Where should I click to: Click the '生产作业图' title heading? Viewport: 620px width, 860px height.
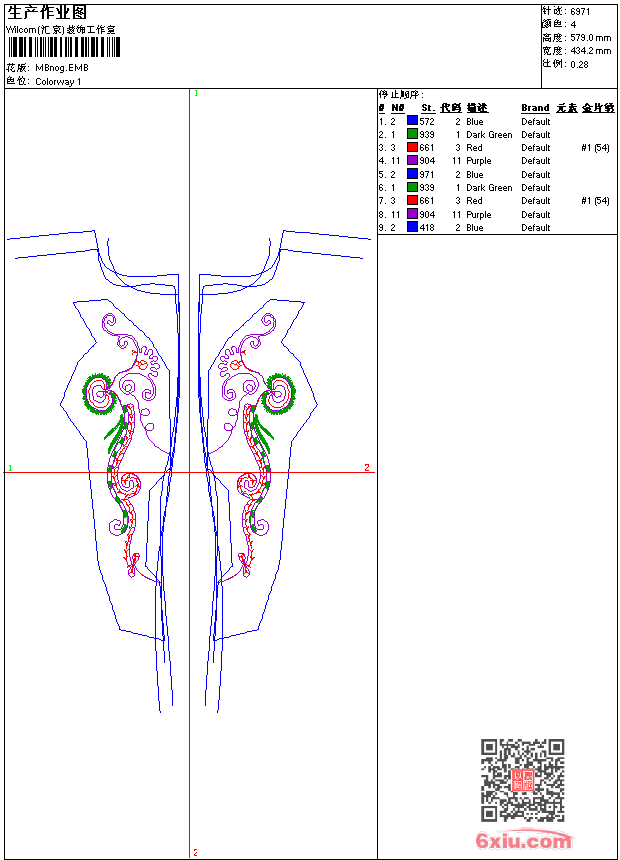[x=47, y=13]
